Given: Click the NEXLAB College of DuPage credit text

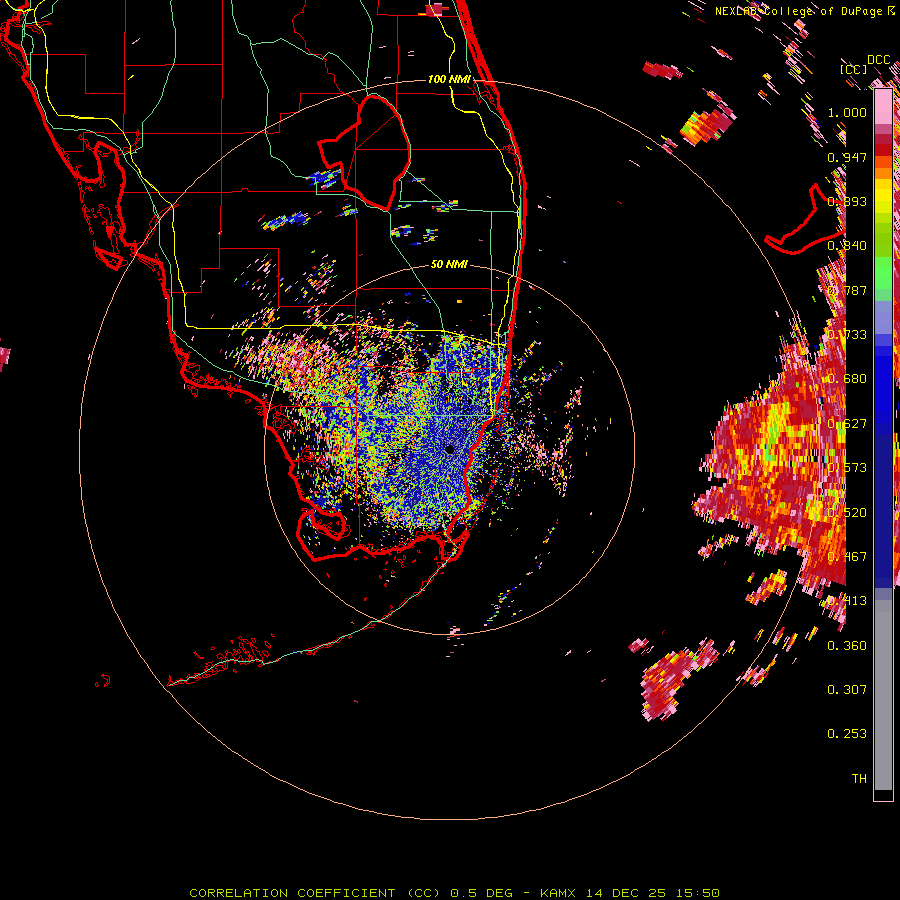Looking at the screenshot, I should click(805, 11).
